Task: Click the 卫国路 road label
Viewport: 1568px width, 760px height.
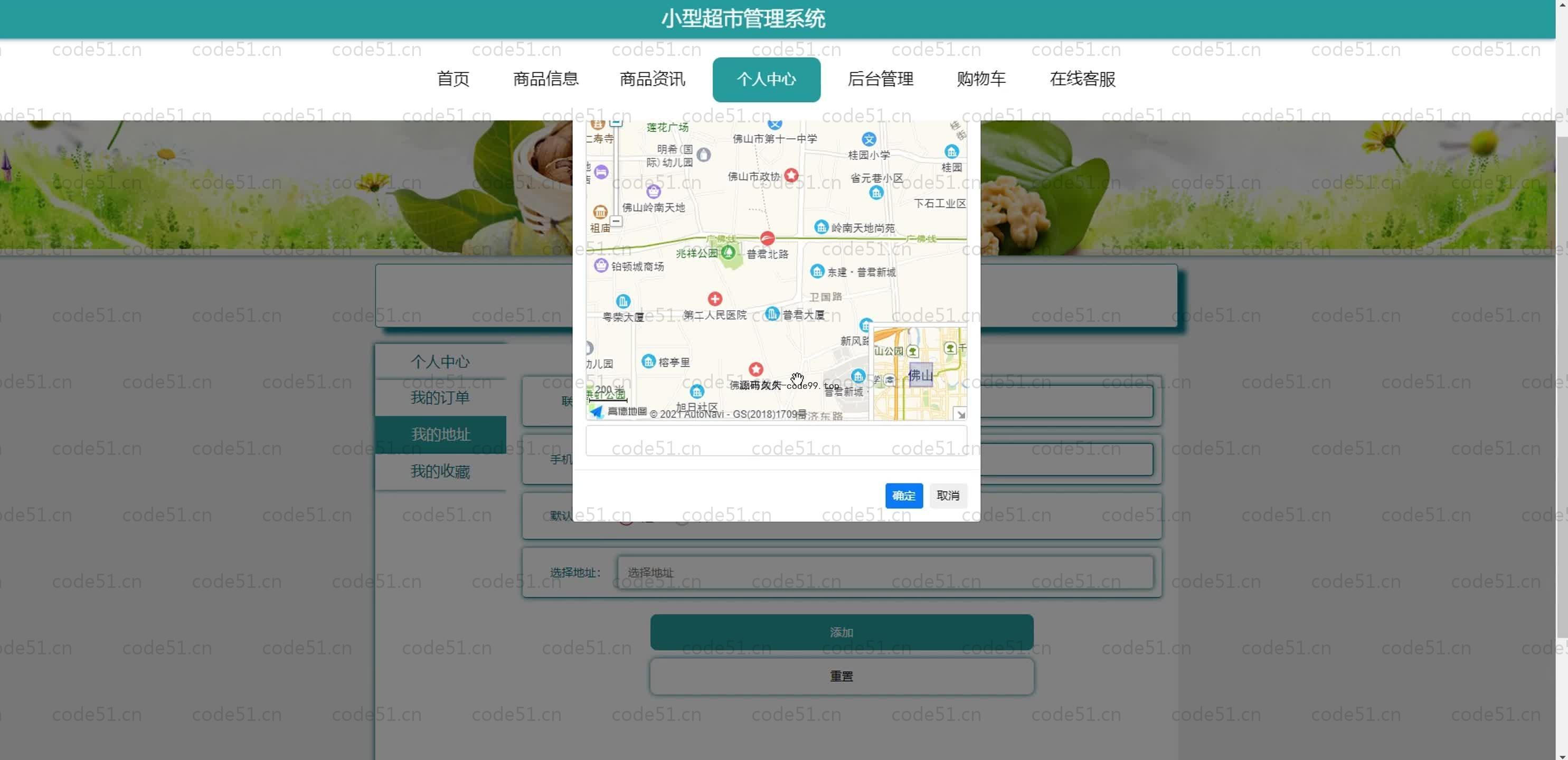Action: coord(825,296)
